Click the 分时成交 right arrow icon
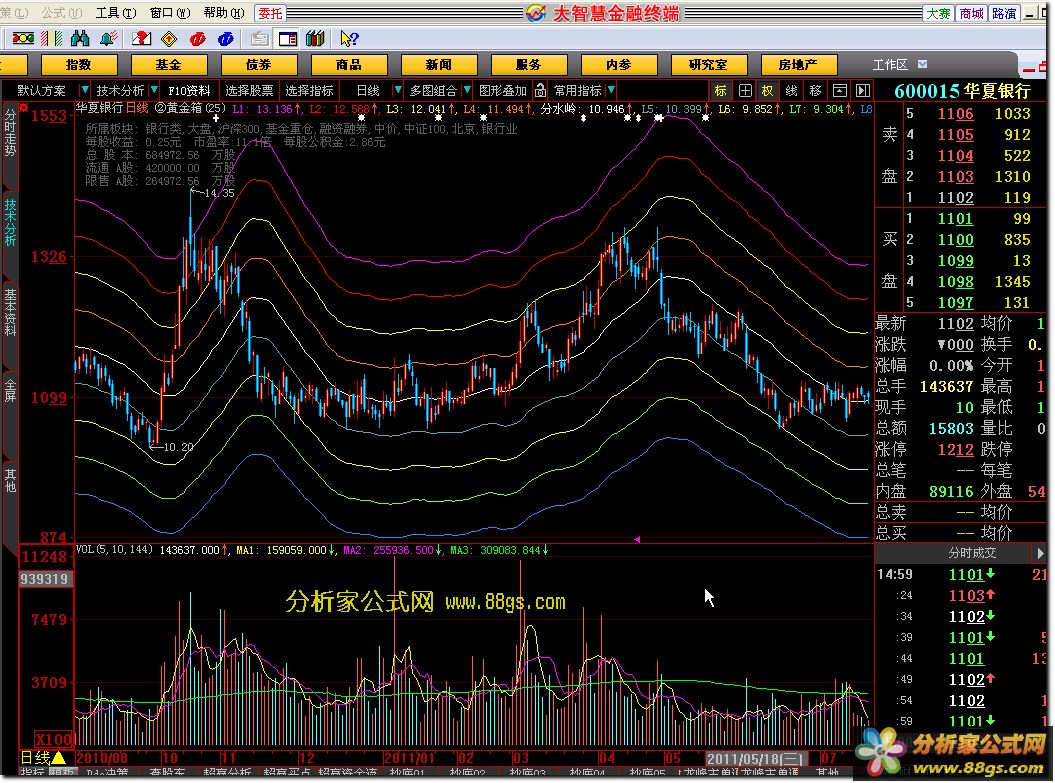Screen dimensions: 1055x783 1040,553
